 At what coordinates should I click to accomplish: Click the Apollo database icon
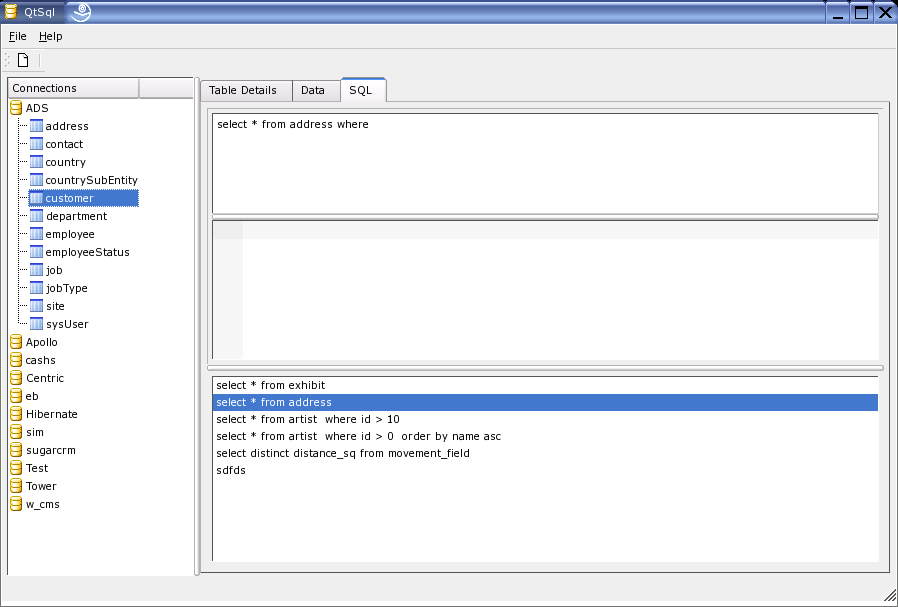tap(17, 342)
